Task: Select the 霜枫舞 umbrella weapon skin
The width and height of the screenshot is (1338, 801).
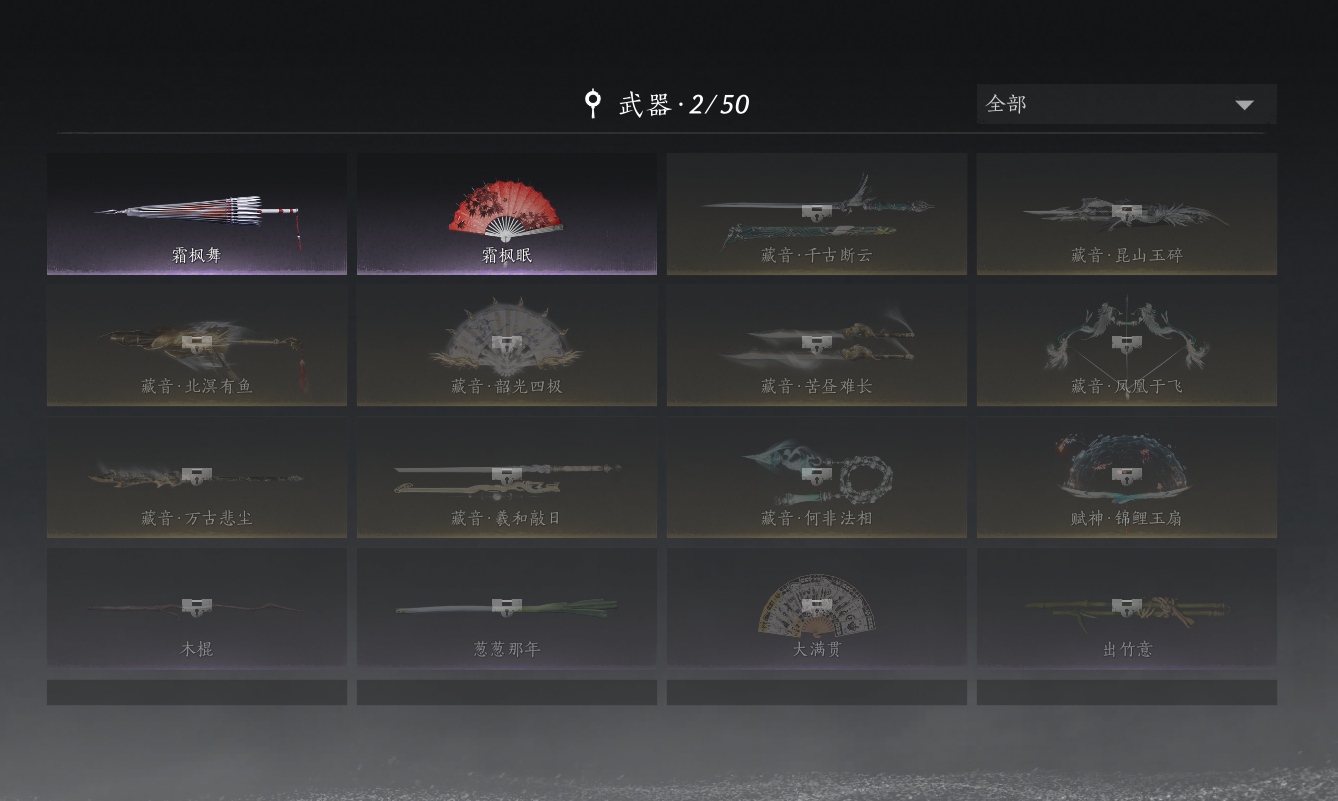Action: tap(197, 214)
